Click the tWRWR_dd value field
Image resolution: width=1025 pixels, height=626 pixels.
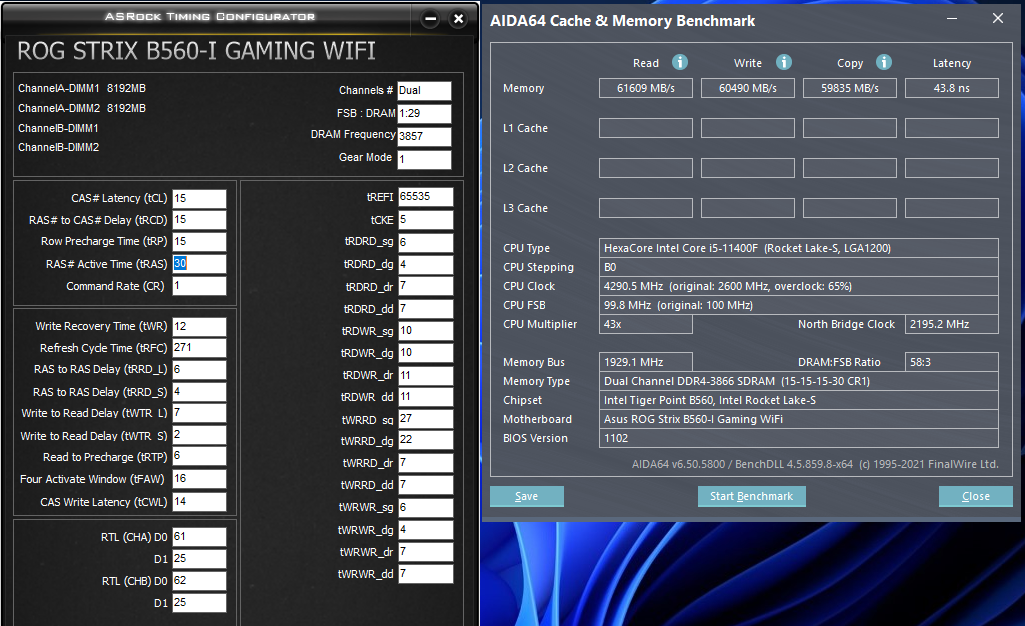[426, 574]
